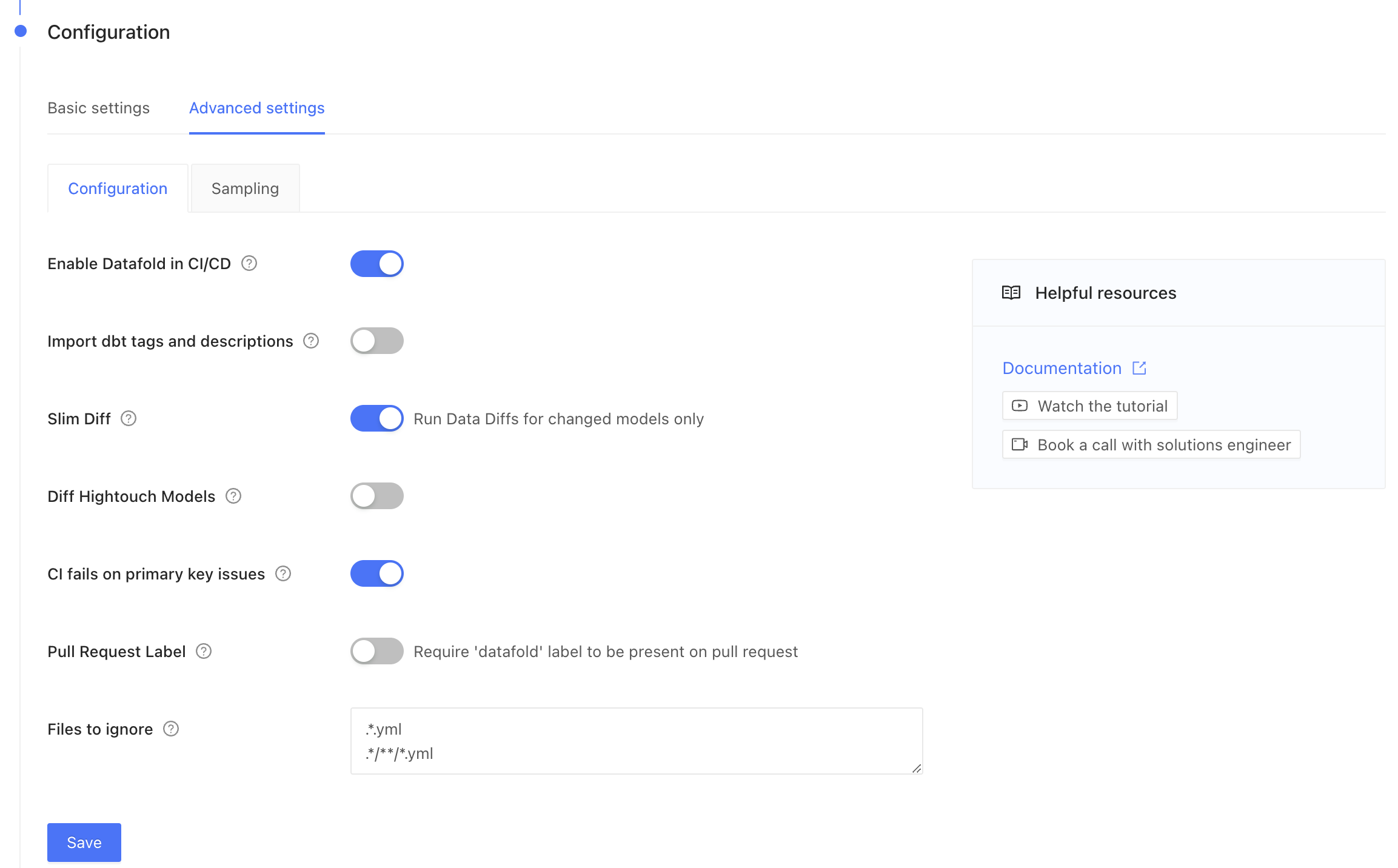Click into the Files to ignore text area

637,741
